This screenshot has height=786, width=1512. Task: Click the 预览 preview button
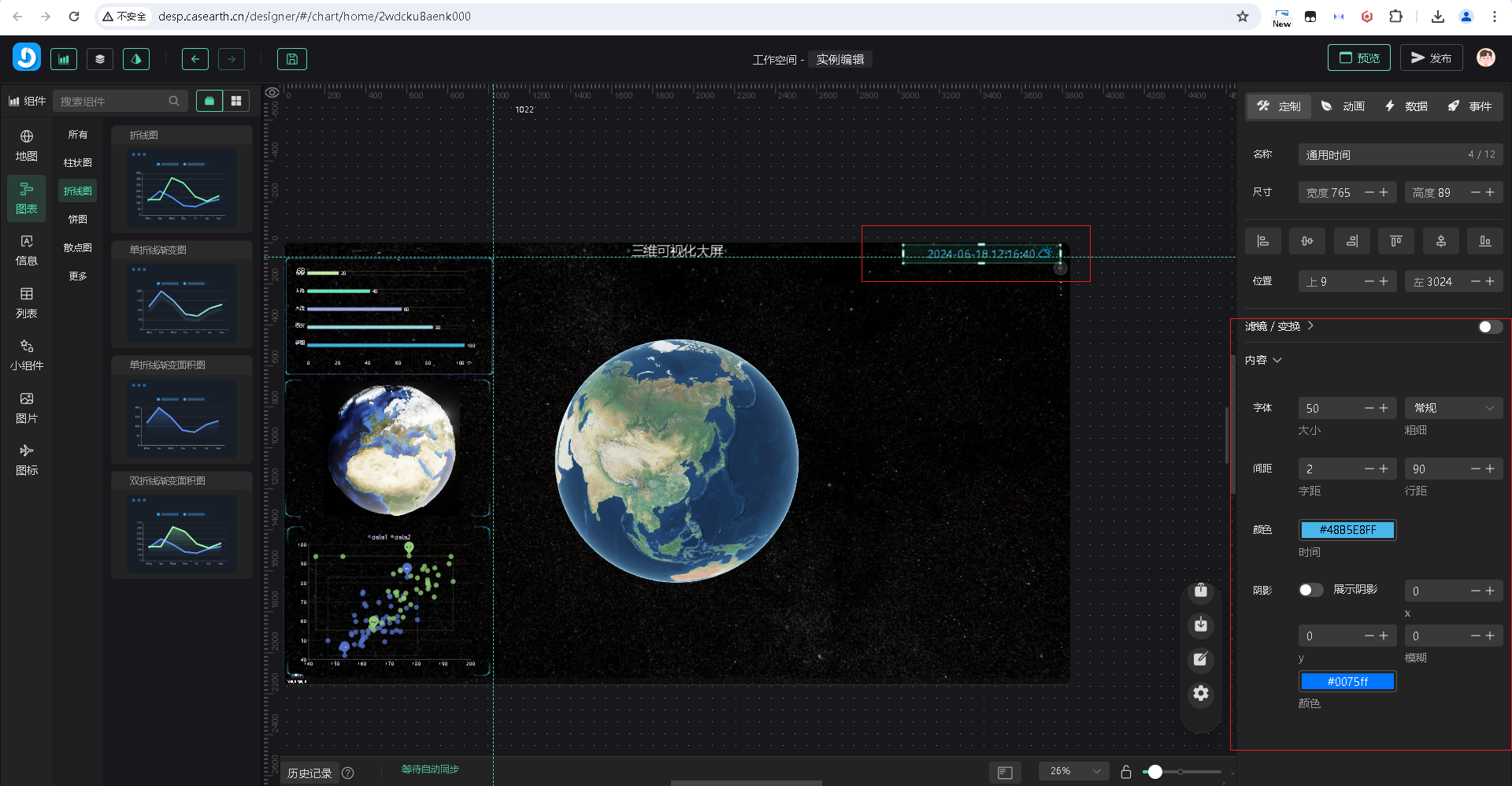coord(1359,58)
